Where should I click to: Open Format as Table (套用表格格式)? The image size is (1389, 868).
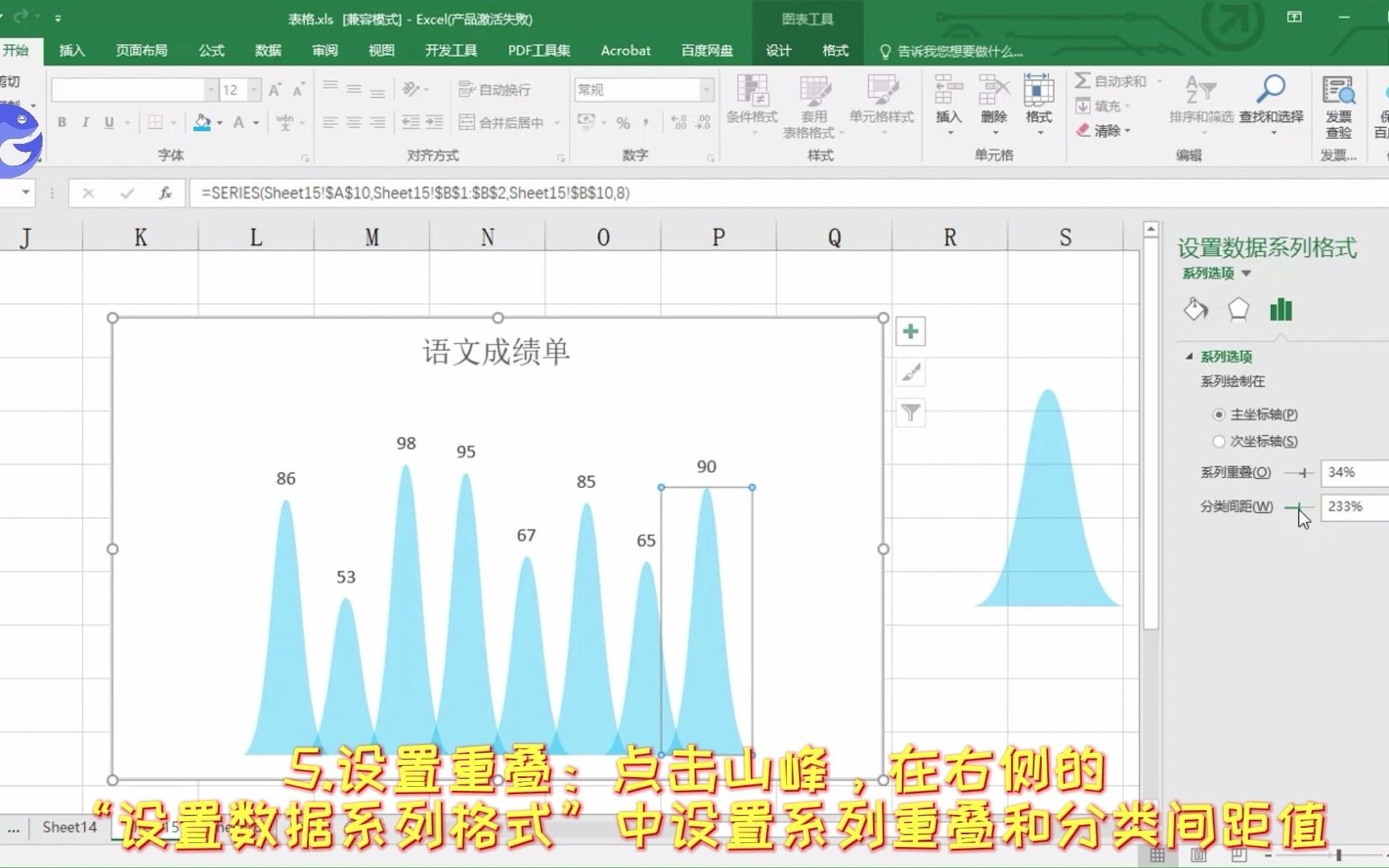pyautogui.click(x=813, y=108)
